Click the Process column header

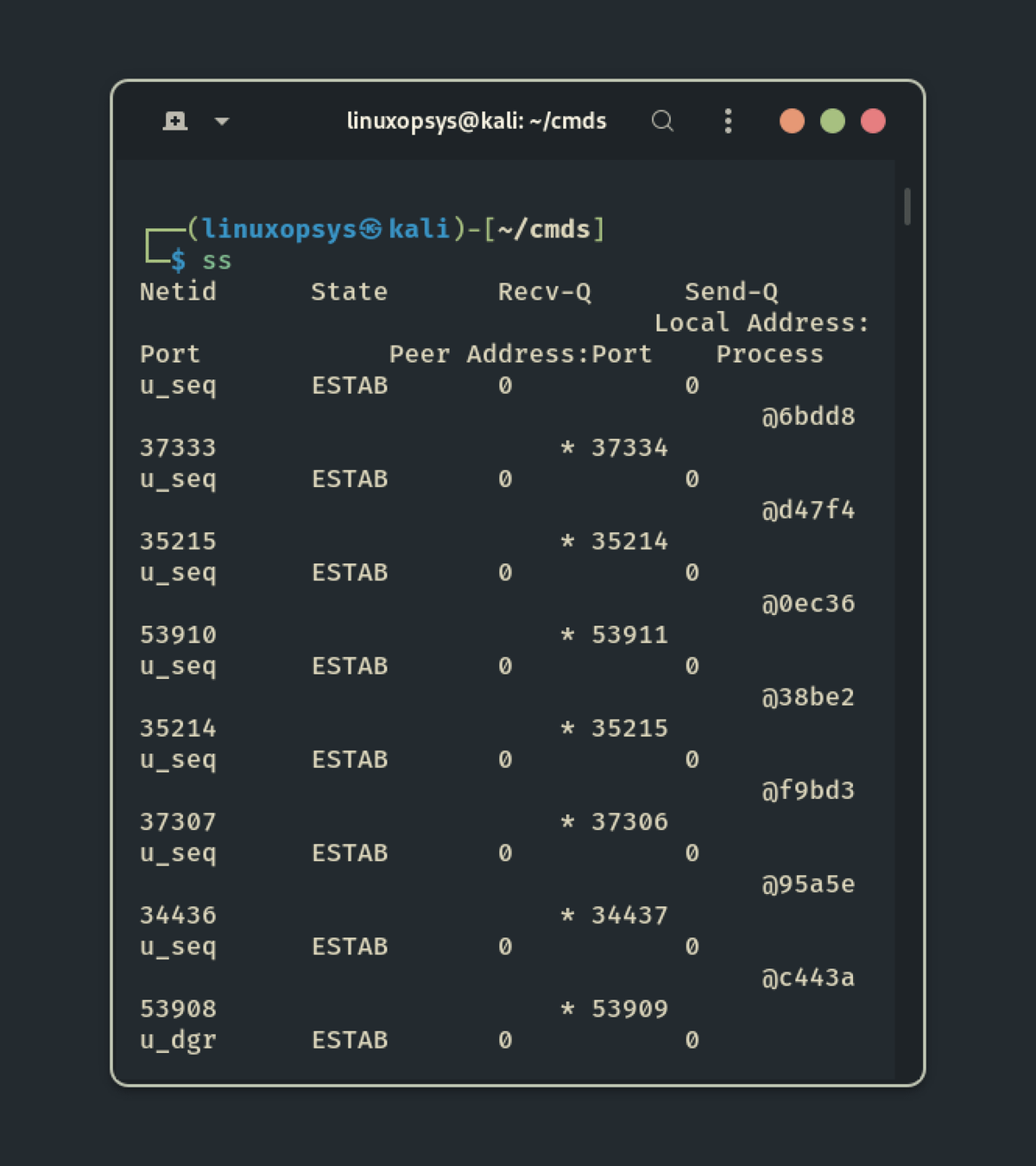point(769,354)
